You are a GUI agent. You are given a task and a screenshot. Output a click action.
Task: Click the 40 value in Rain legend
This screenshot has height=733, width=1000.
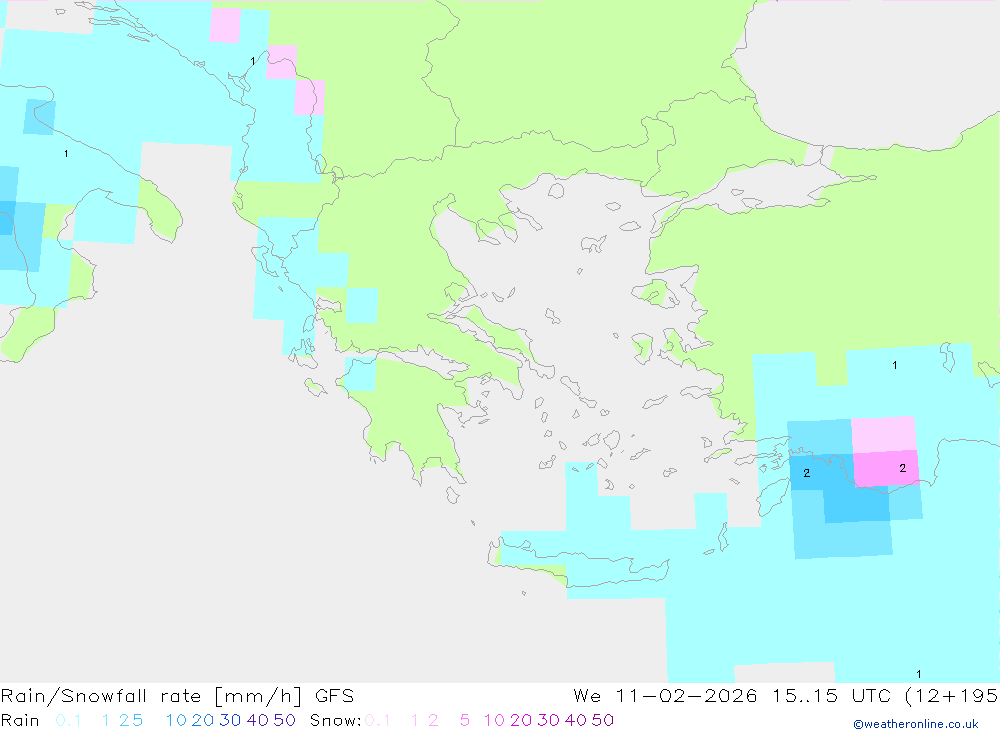pyautogui.click(x=258, y=720)
